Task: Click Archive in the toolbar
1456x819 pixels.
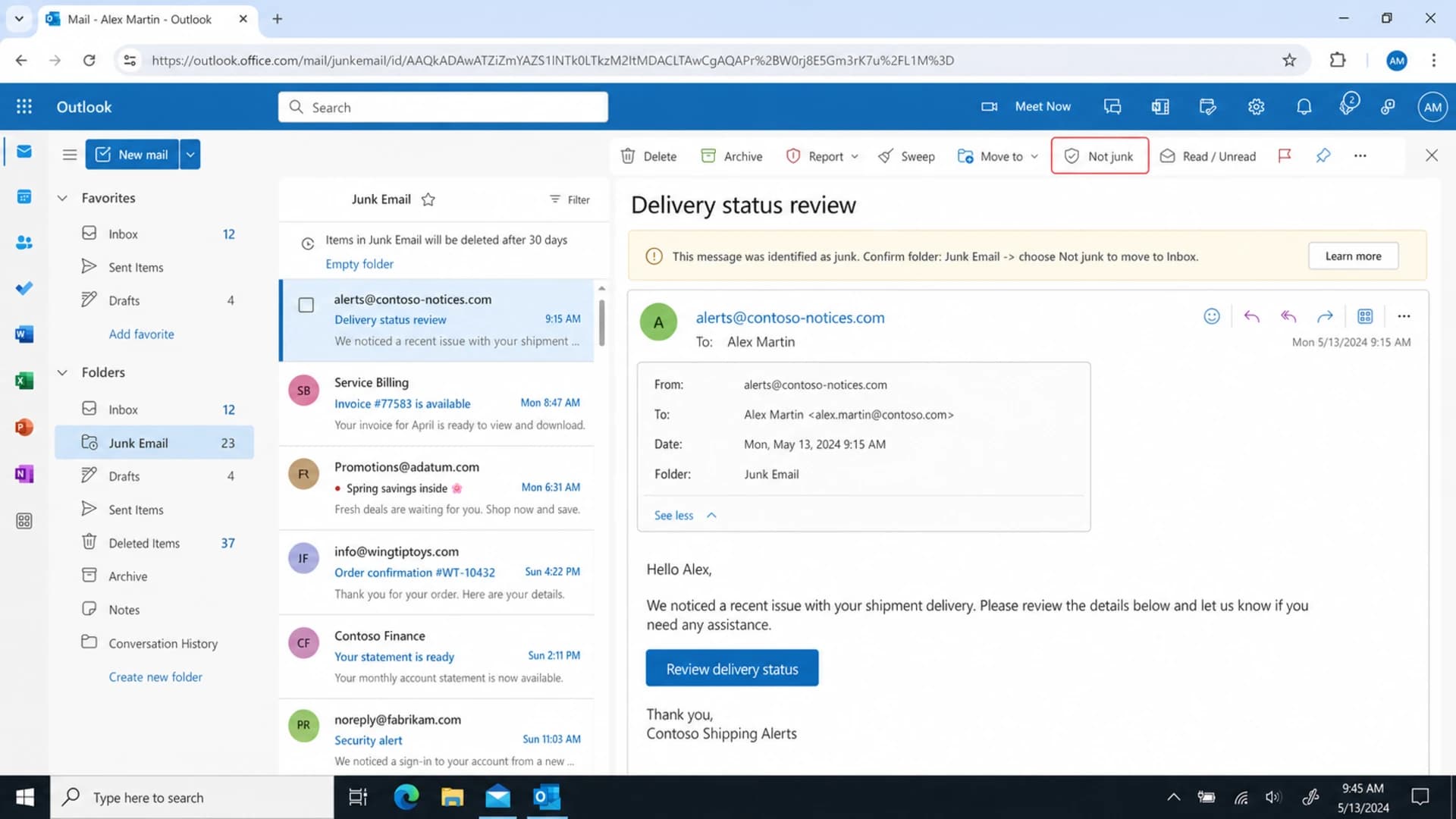Action: pos(731,156)
